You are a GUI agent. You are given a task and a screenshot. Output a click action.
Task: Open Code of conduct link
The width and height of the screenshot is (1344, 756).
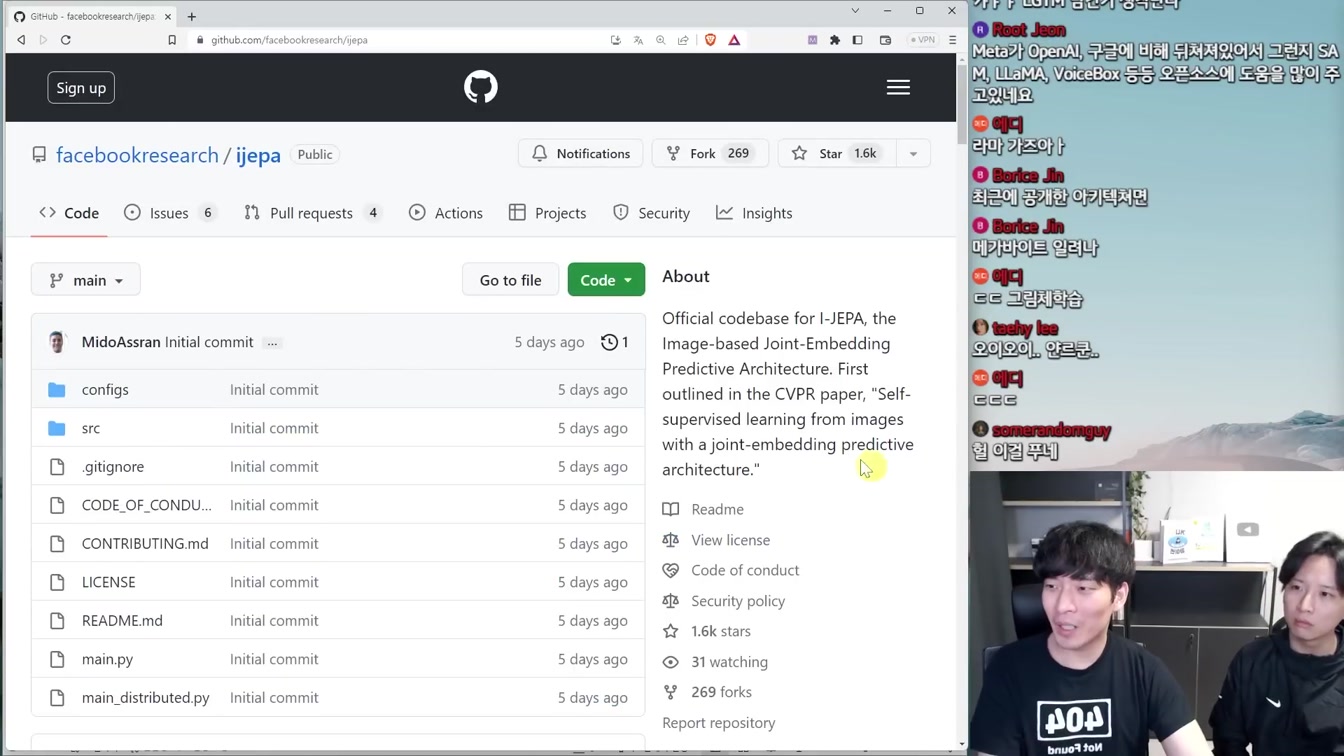click(x=745, y=570)
